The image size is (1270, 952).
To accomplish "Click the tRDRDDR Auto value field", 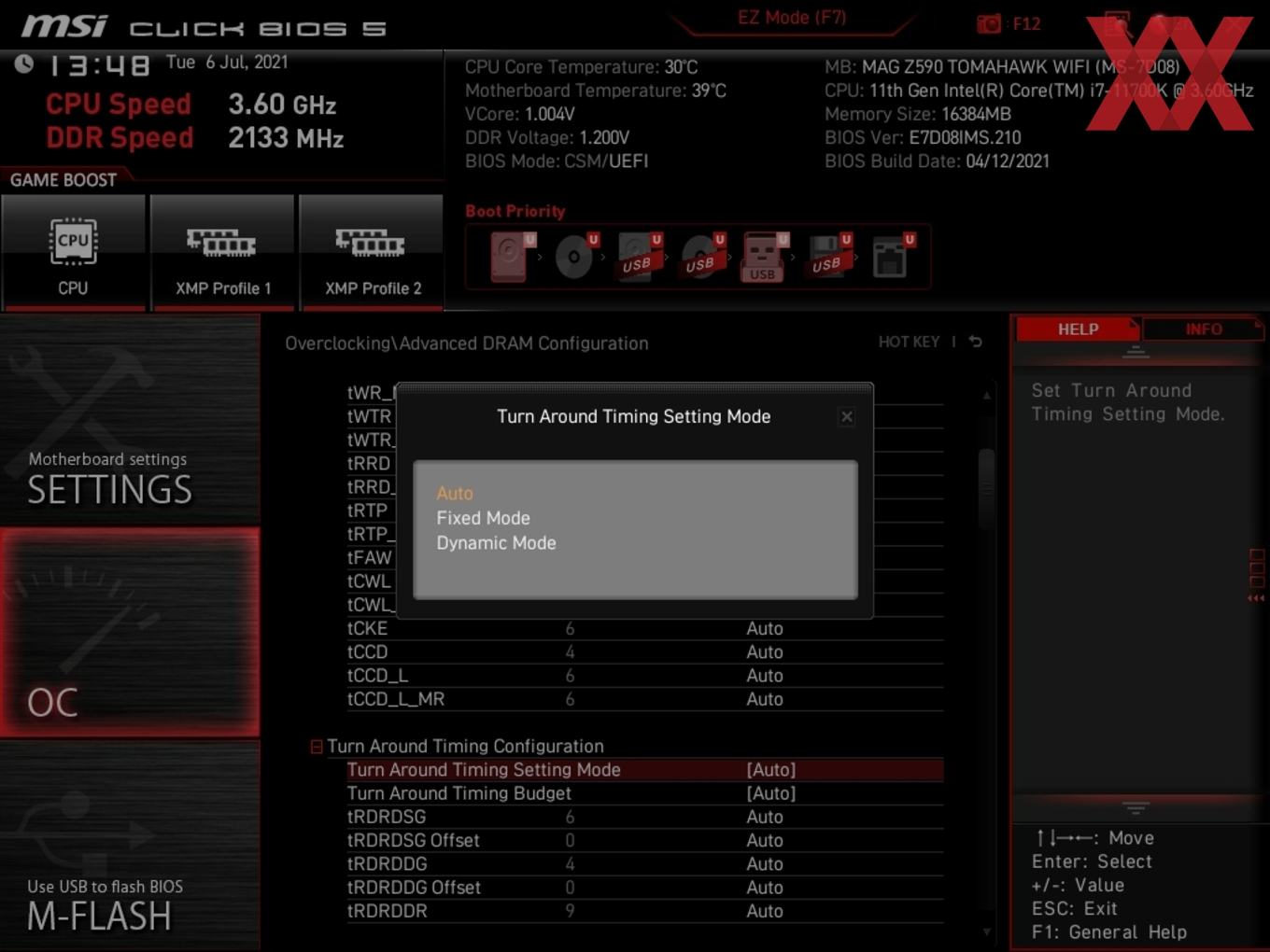I will click(x=765, y=911).
